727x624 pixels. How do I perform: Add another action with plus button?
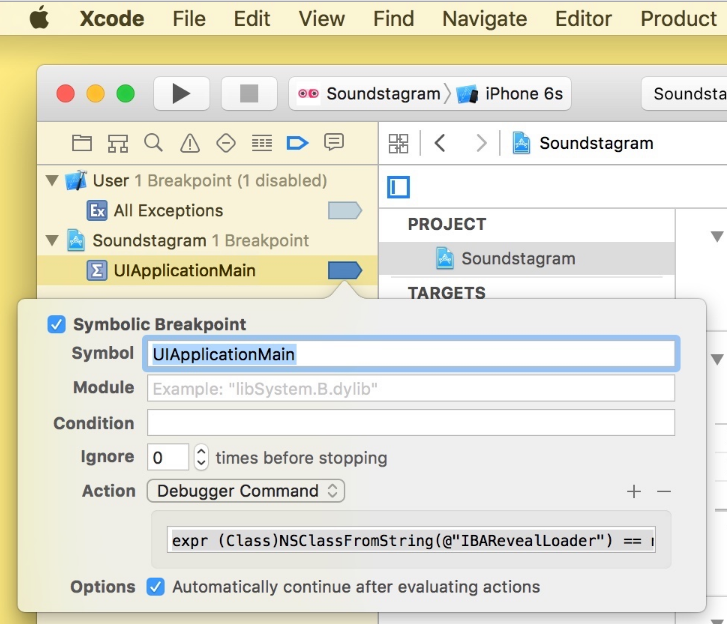coord(634,491)
